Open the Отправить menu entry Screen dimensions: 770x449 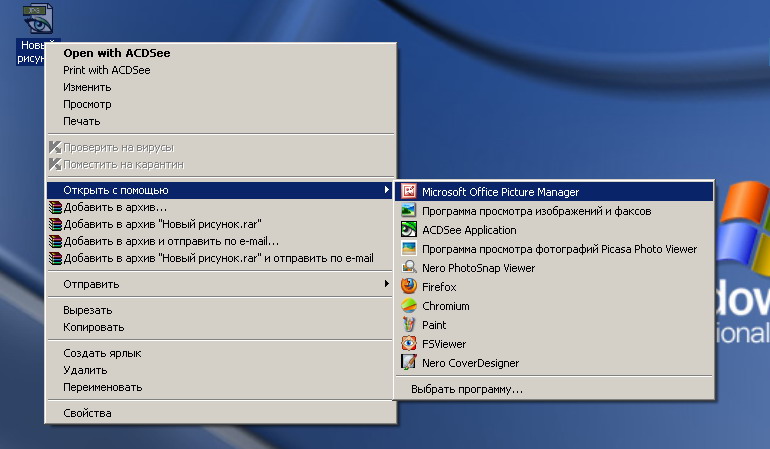pyautogui.click(x=220, y=284)
